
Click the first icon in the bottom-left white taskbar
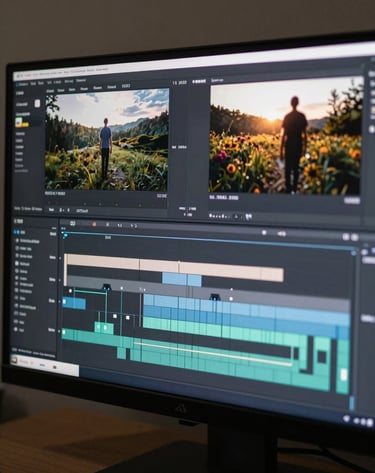pyautogui.click(x=14, y=359)
